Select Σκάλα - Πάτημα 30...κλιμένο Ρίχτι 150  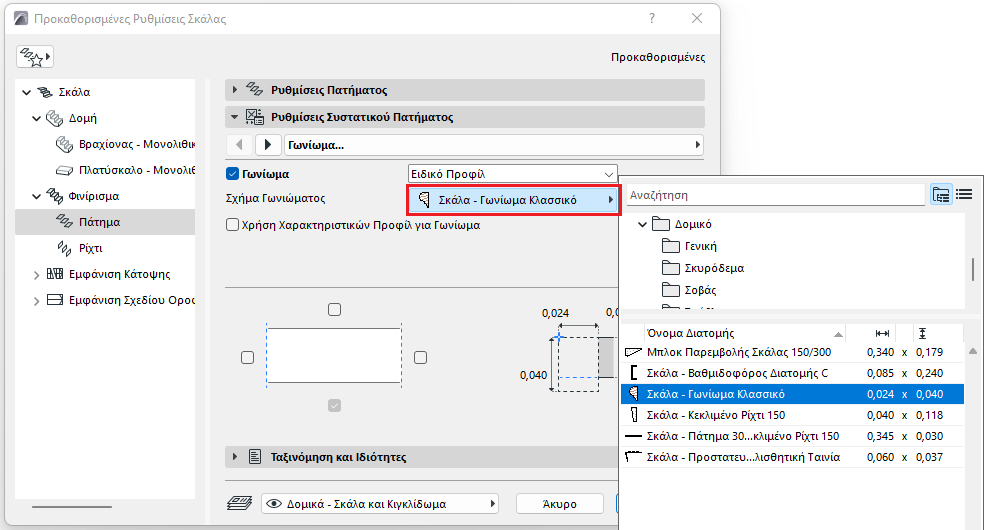(x=792, y=435)
